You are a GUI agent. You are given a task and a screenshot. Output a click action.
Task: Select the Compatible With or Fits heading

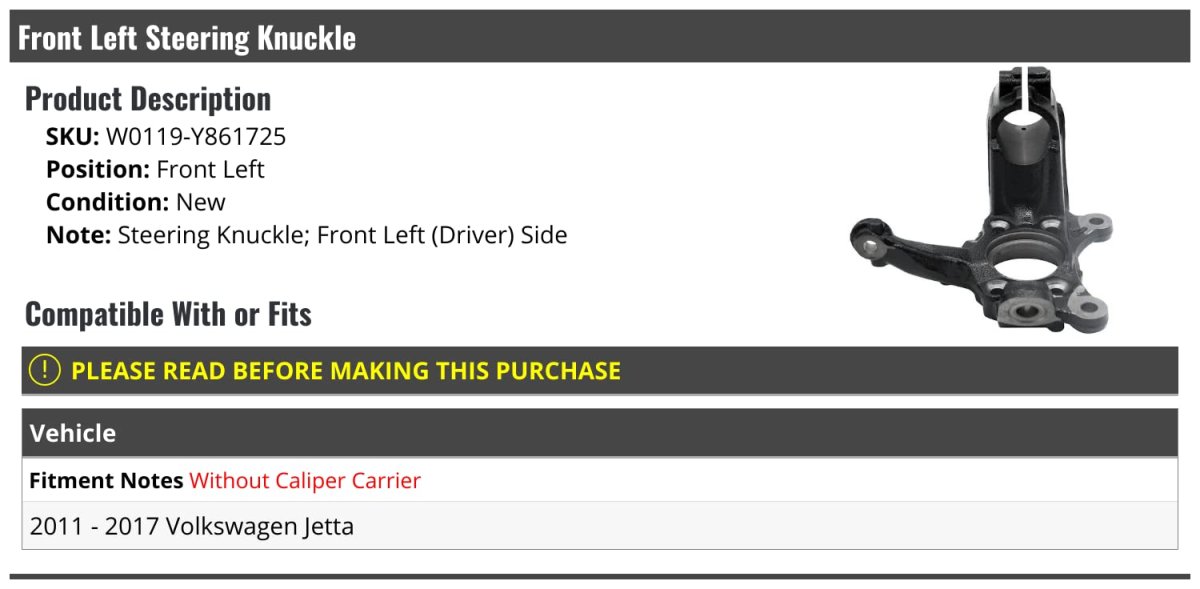coord(168,314)
